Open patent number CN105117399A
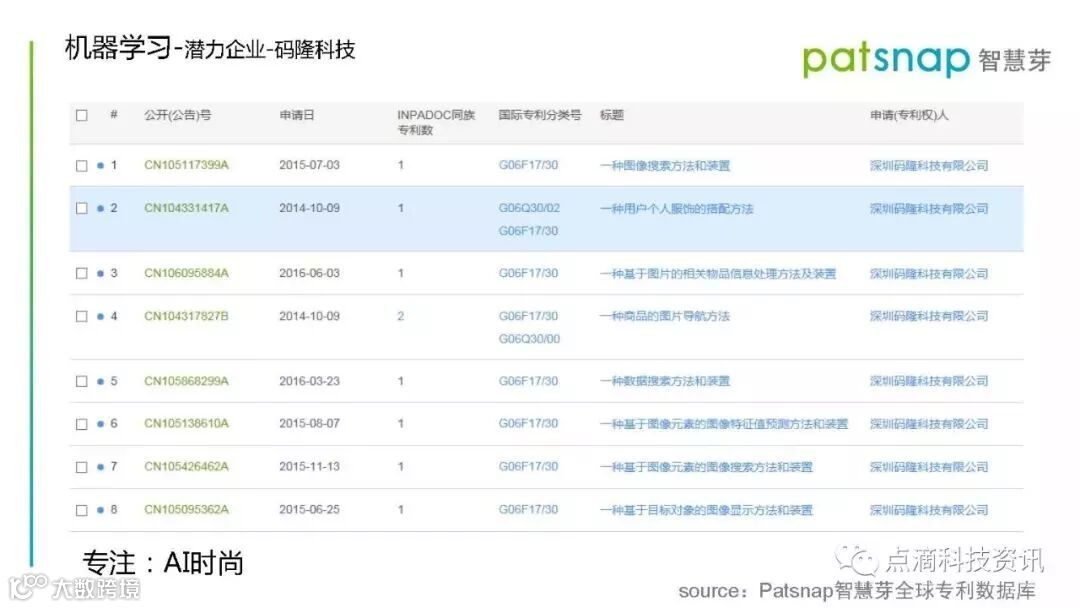The height and width of the screenshot is (608, 1080). coord(186,165)
